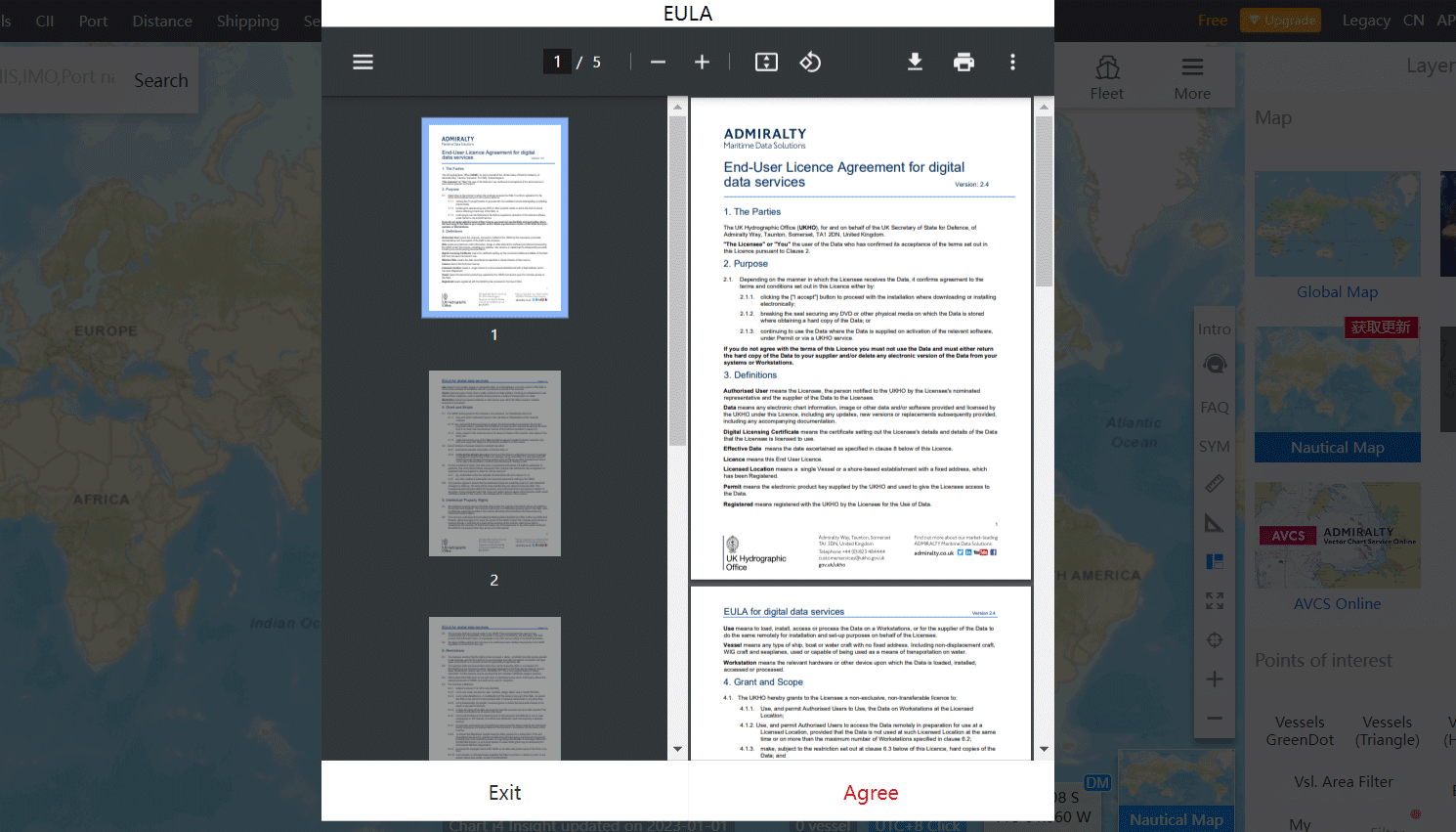Click document scrollbar up arrow

tap(1044, 106)
